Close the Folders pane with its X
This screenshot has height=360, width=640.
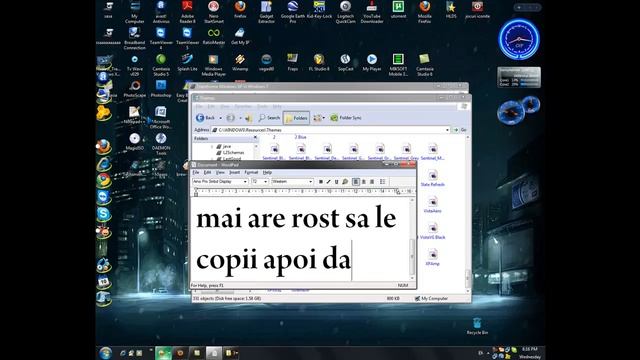tap(255, 138)
